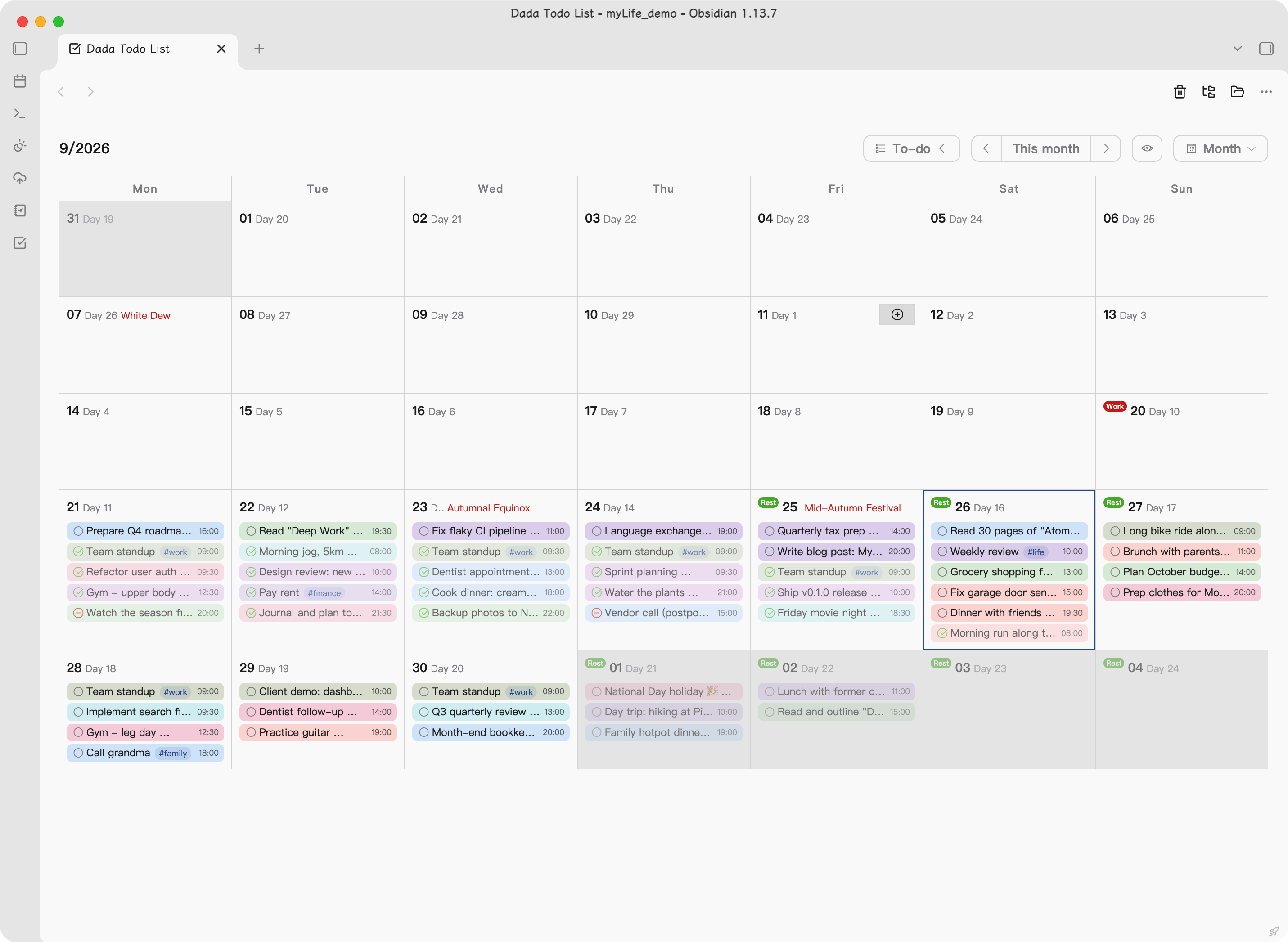The width and height of the screenshot is (1288, 942).
Task: Expand the tab list chevron
Action: click(1237, 49)
